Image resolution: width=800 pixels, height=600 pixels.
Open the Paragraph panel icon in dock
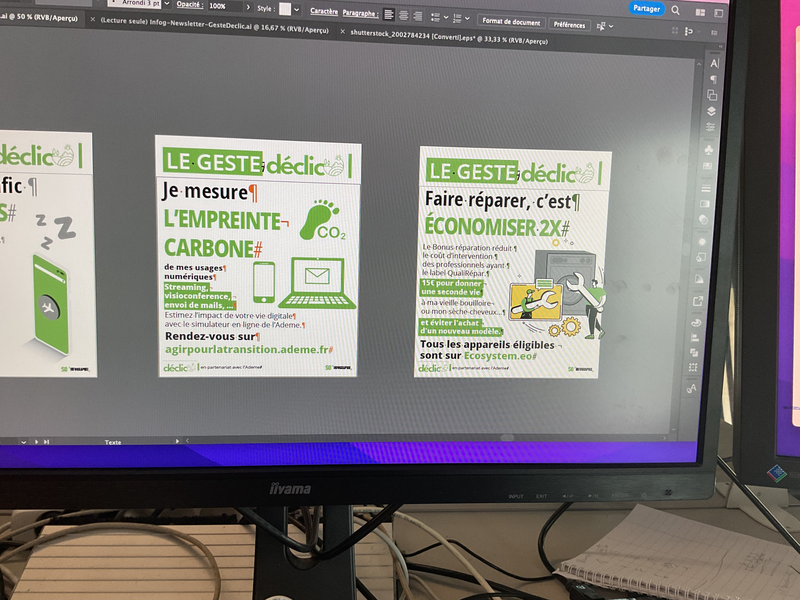(713, 79)
